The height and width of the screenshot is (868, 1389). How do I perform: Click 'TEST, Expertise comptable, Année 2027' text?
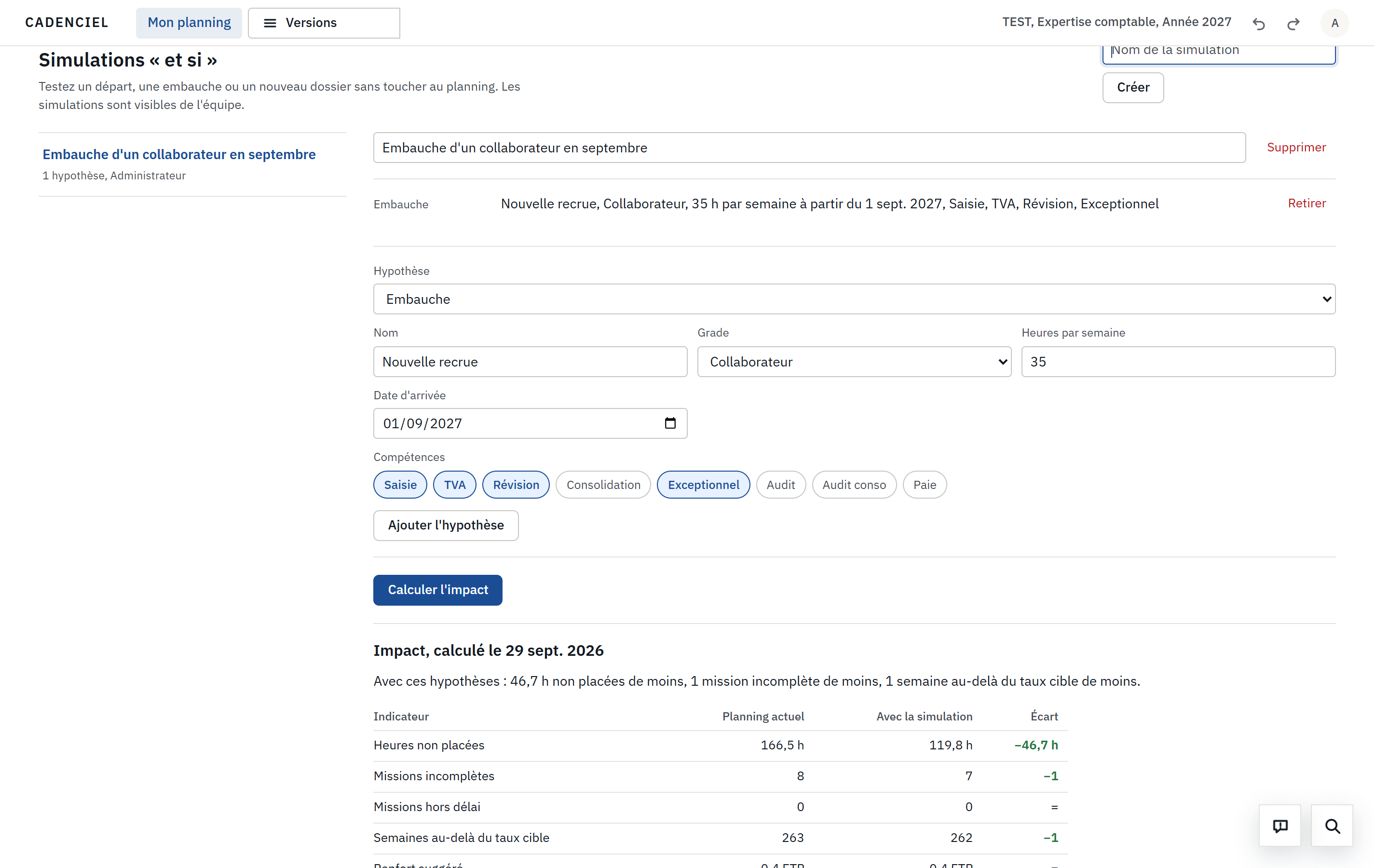1117,22
